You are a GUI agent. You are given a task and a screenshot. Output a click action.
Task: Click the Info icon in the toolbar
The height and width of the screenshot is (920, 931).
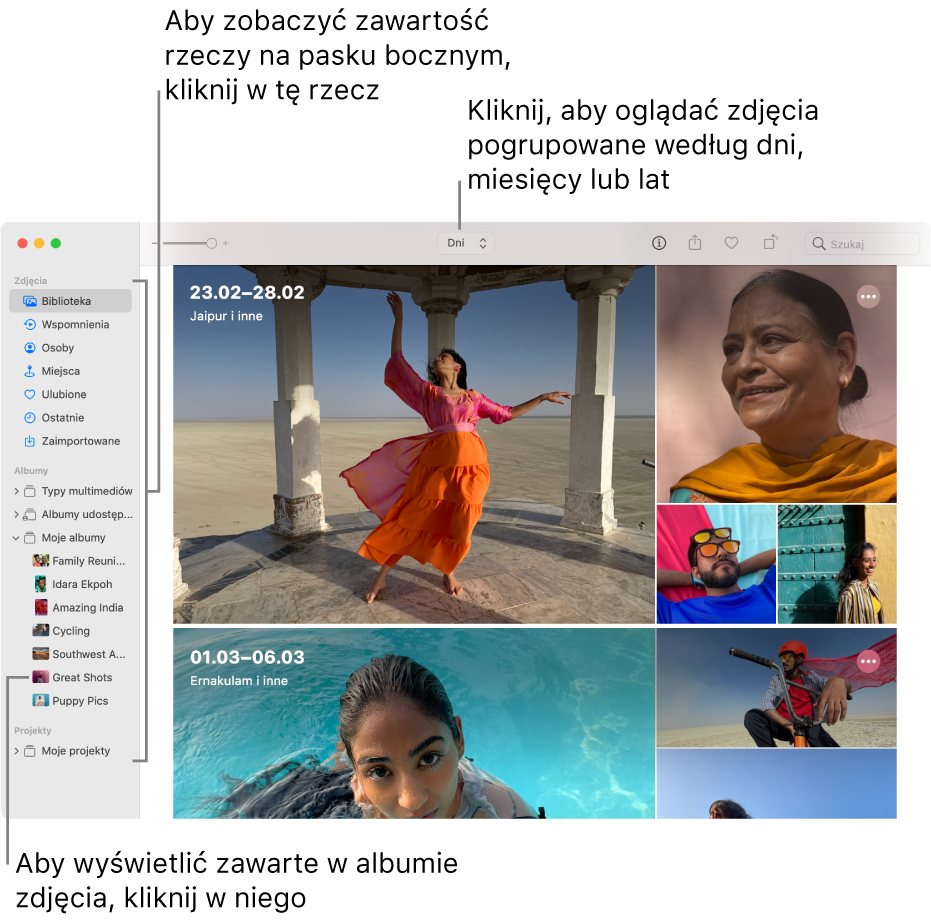coord(659,243)
